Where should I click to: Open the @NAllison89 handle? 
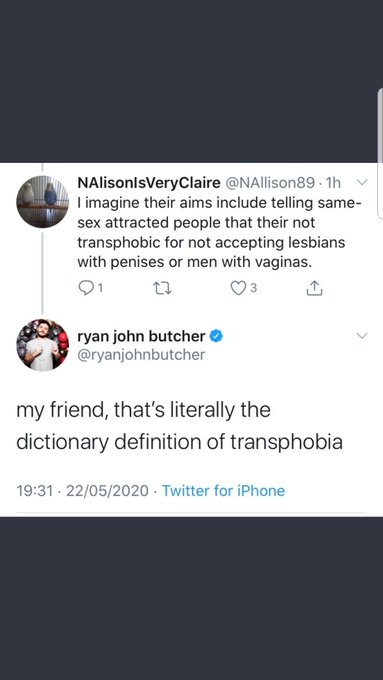(269, 183)
